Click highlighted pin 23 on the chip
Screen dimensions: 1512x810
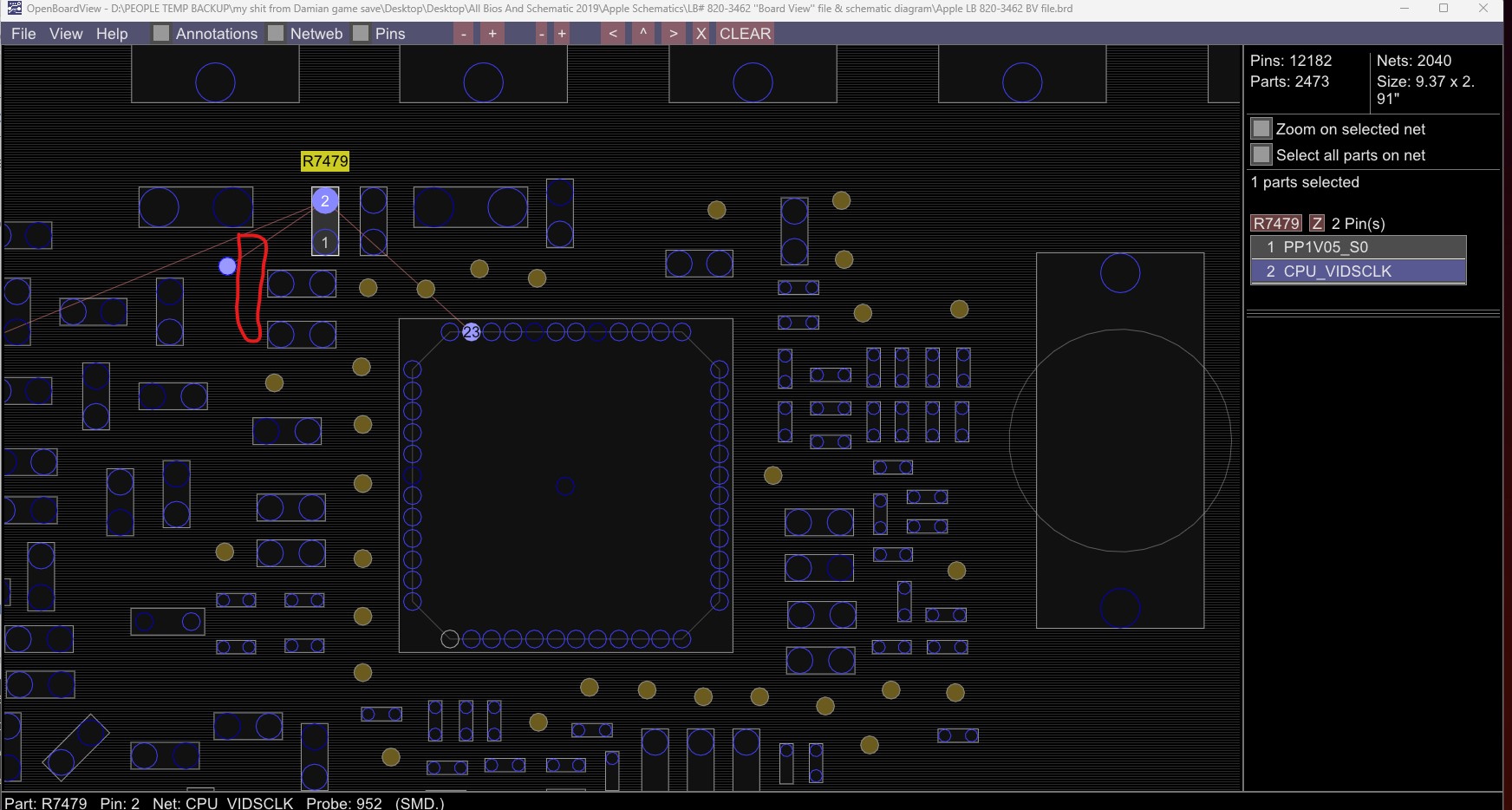(471, 331)
